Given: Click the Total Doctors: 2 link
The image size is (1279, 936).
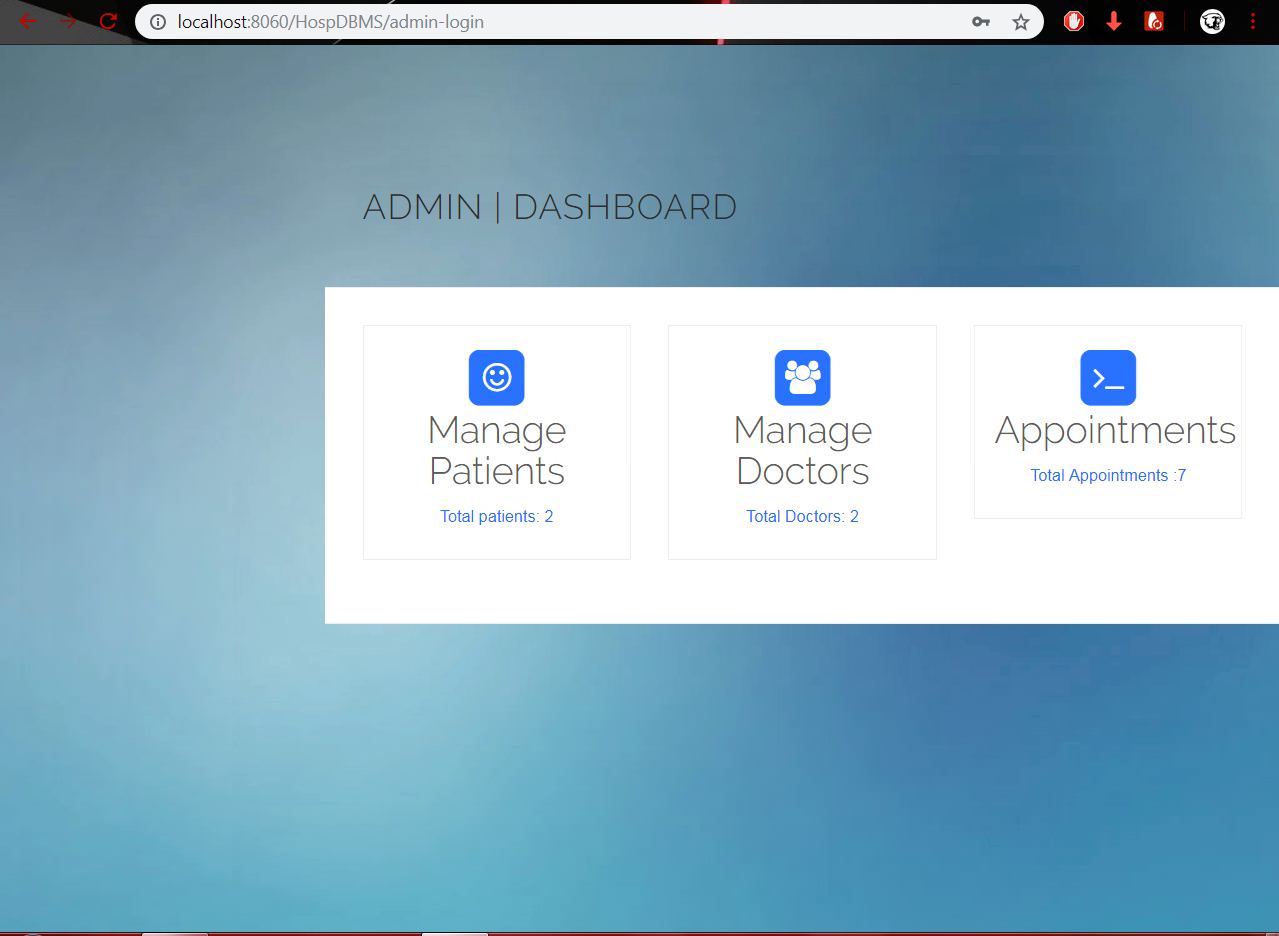Looking at the screenshot, I should click(802, 516).
